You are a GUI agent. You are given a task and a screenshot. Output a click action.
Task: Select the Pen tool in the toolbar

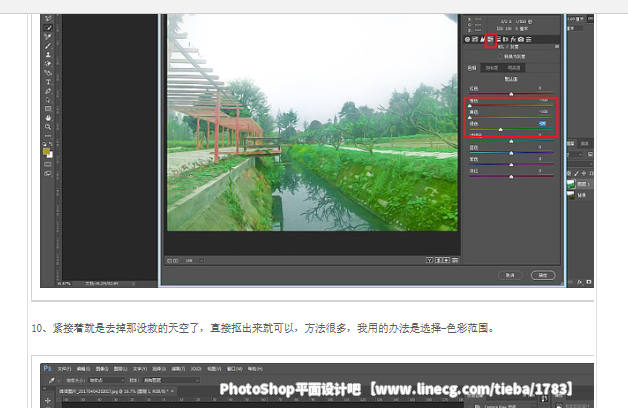[48, 91]
